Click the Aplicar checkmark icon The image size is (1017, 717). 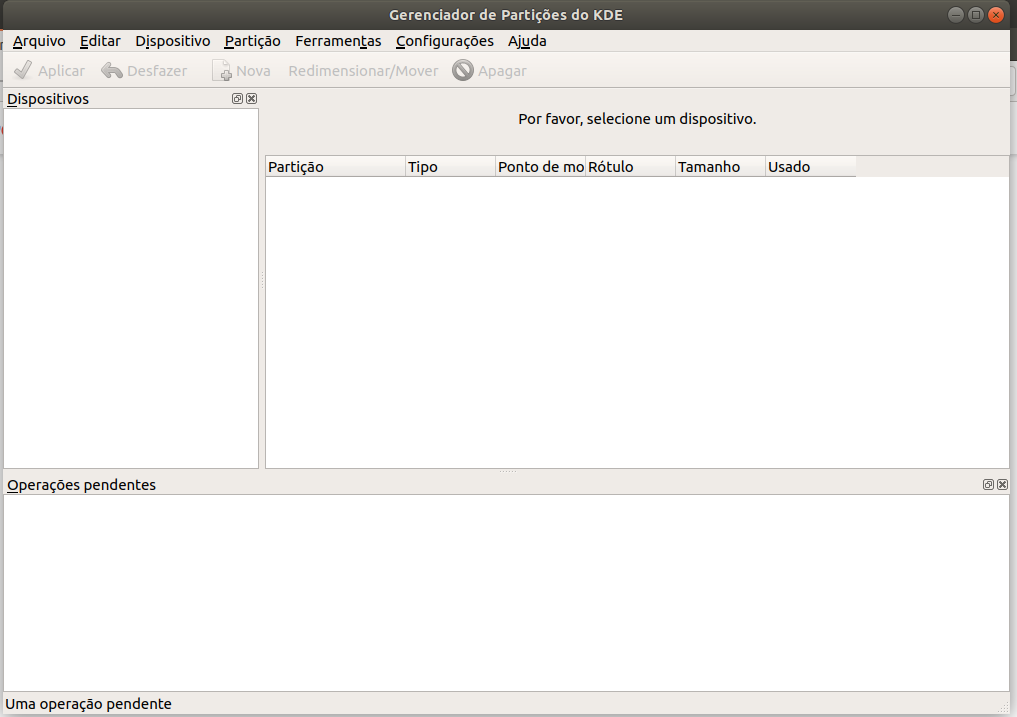23,70
